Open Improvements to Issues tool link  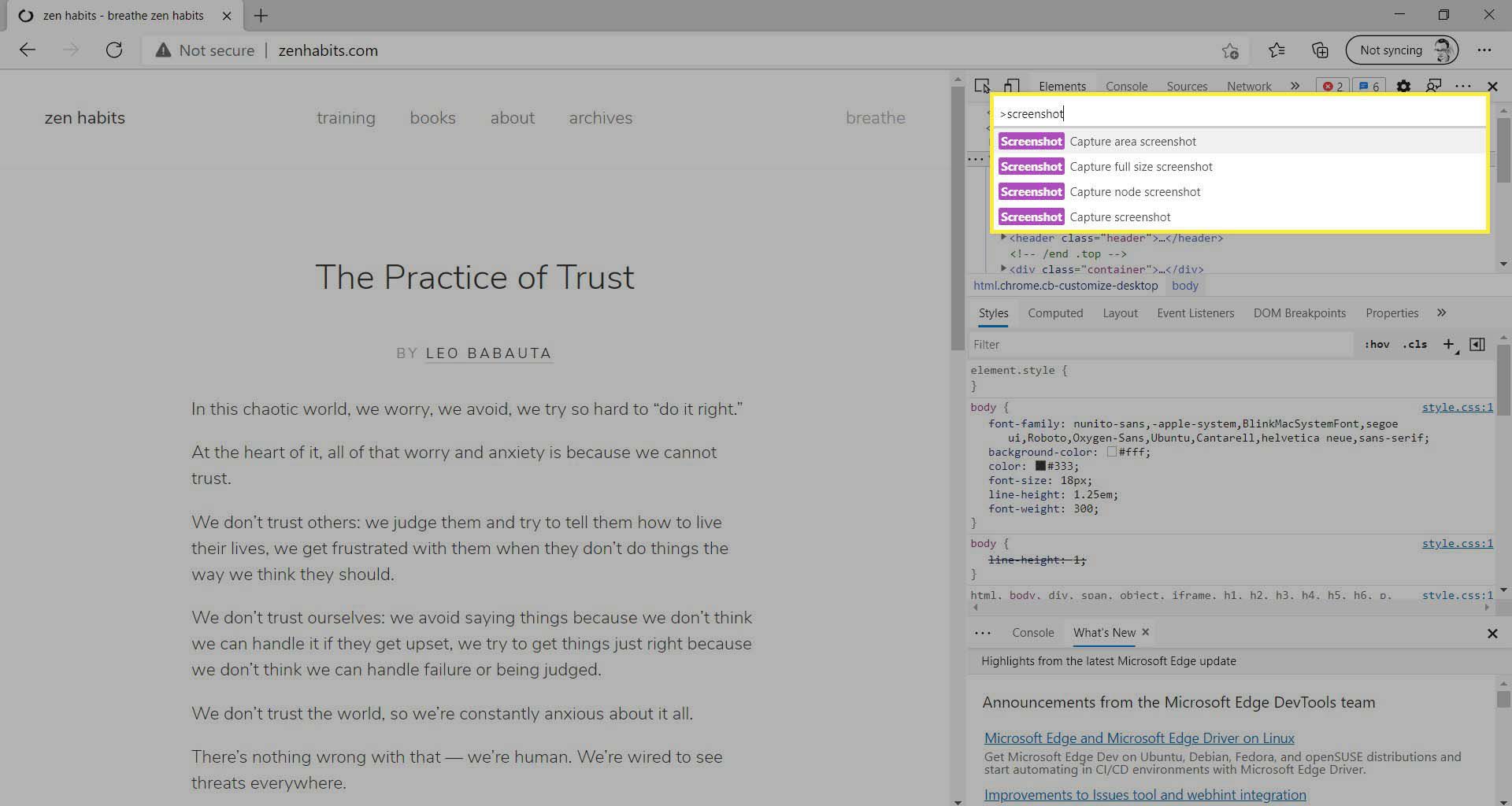(x=1145, y=795)
